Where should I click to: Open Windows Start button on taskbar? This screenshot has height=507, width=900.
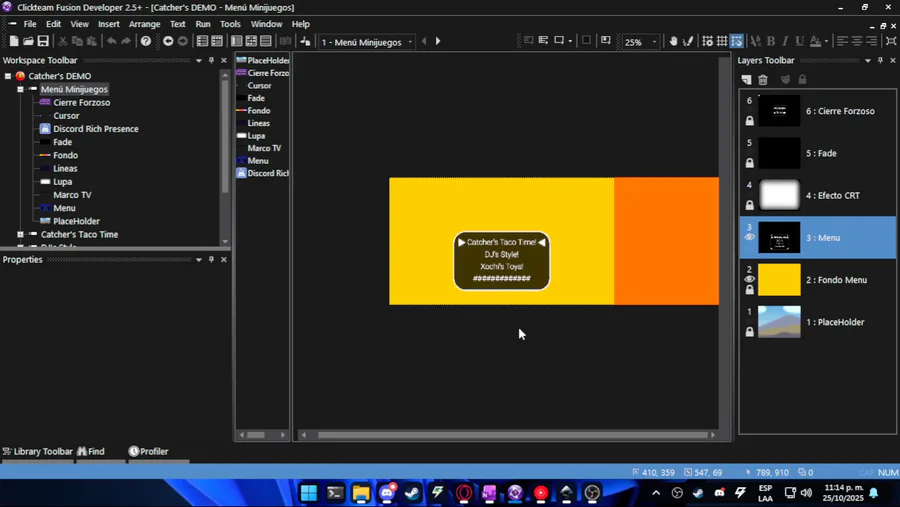pos(309,493)
